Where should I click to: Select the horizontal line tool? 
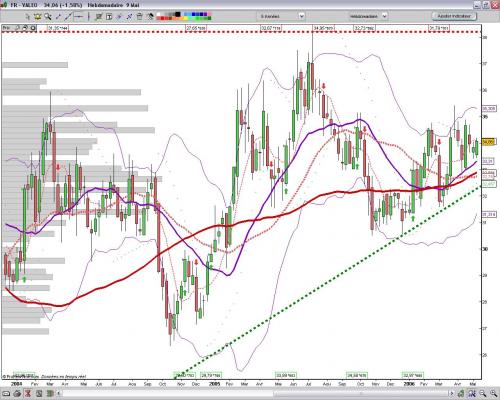(x=78, y=16)
